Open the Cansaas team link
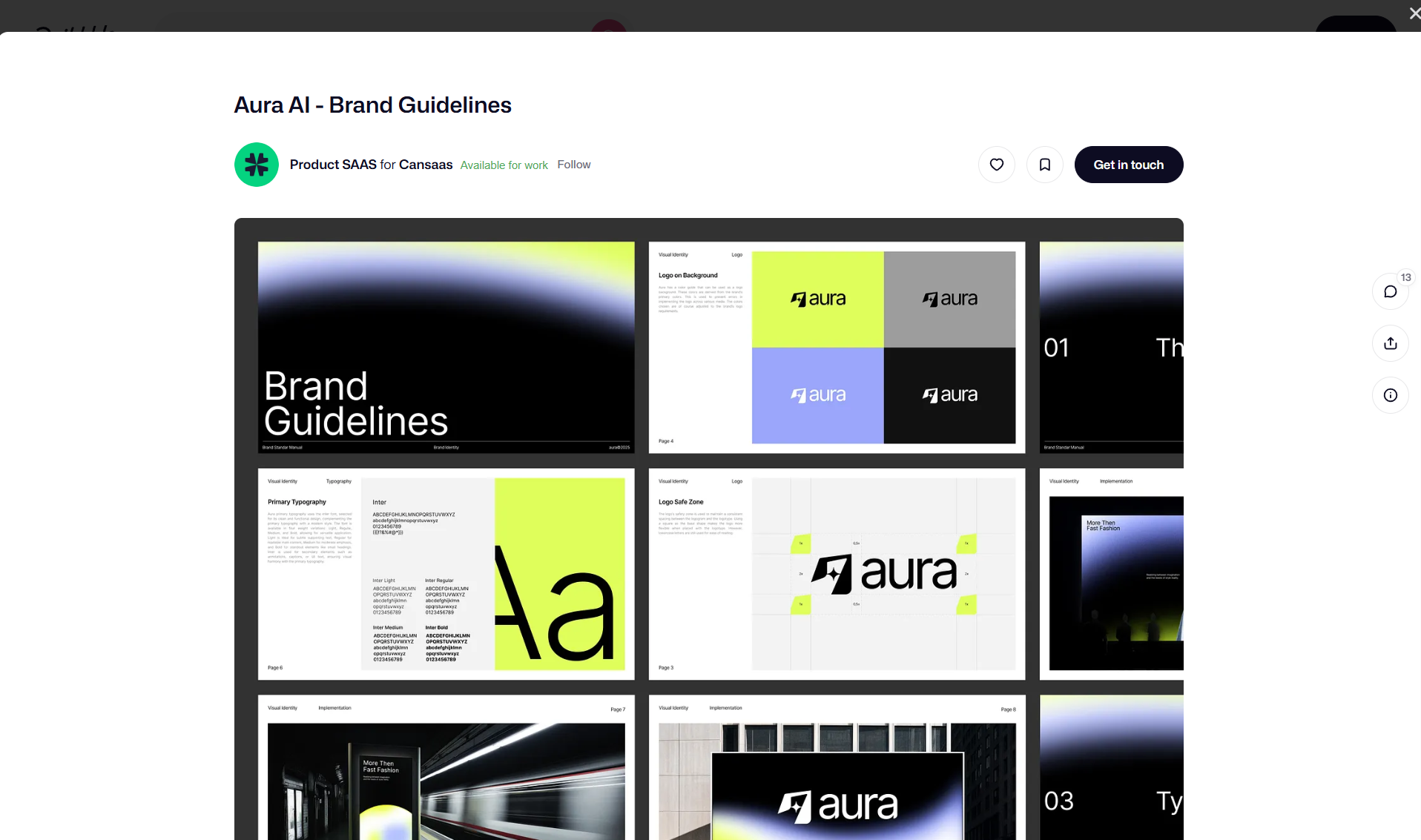Image resolution: width=1421 pixels, height=840 pixels. pos(426,165)
